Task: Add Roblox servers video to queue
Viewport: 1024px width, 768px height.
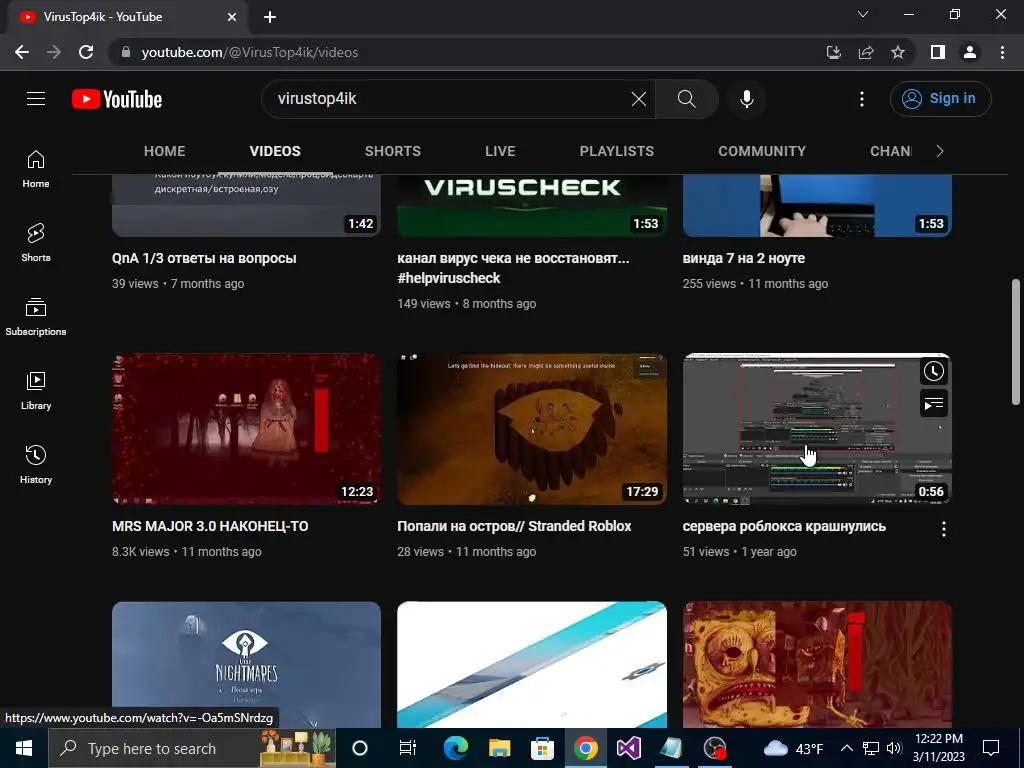Action: tap(934, 404)
